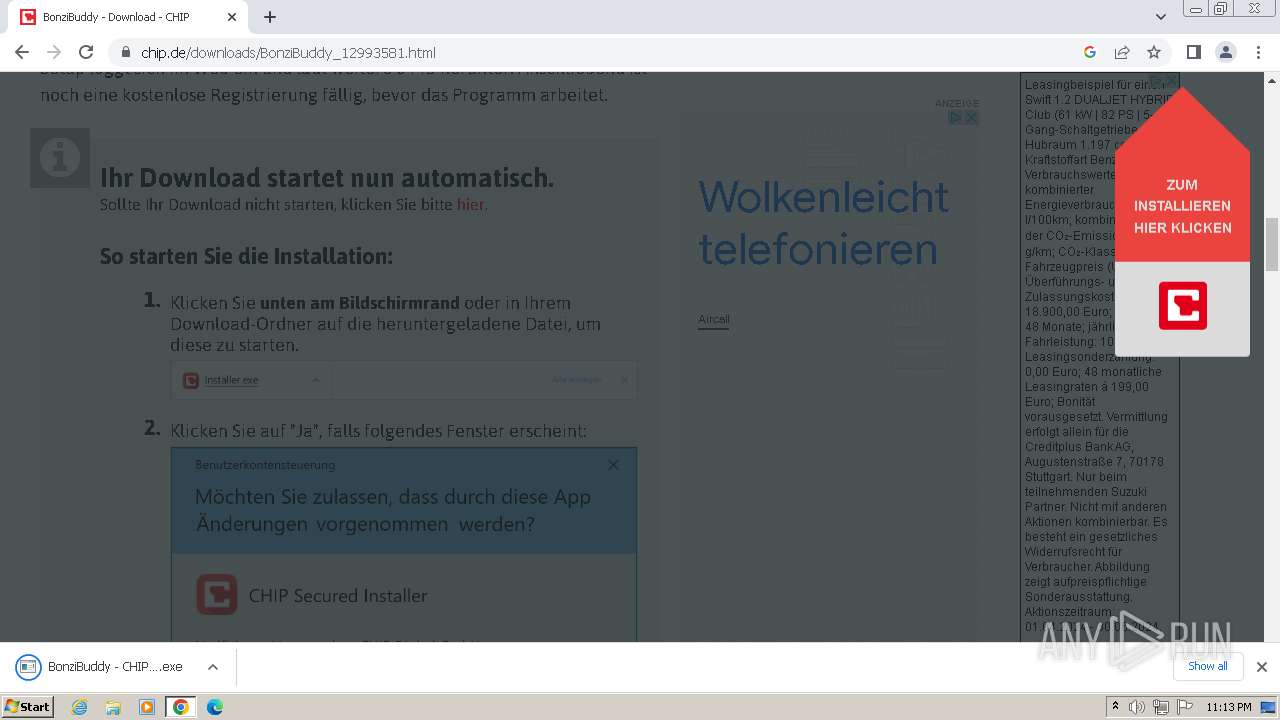Image resolution: width=1280 pixels, height=720 pixels.
Task: Close the BonziBuddy - Download tab
Action: tap(232, 17)
